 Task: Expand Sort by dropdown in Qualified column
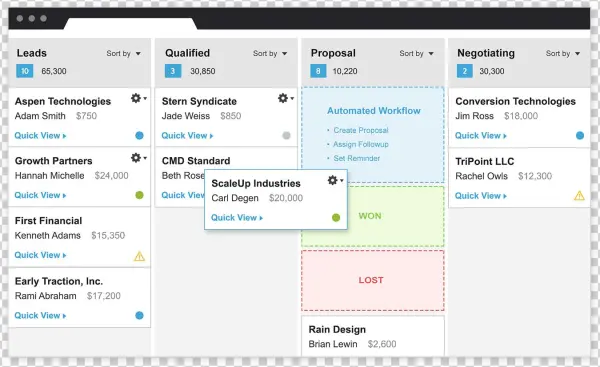(x=270, y=54)
